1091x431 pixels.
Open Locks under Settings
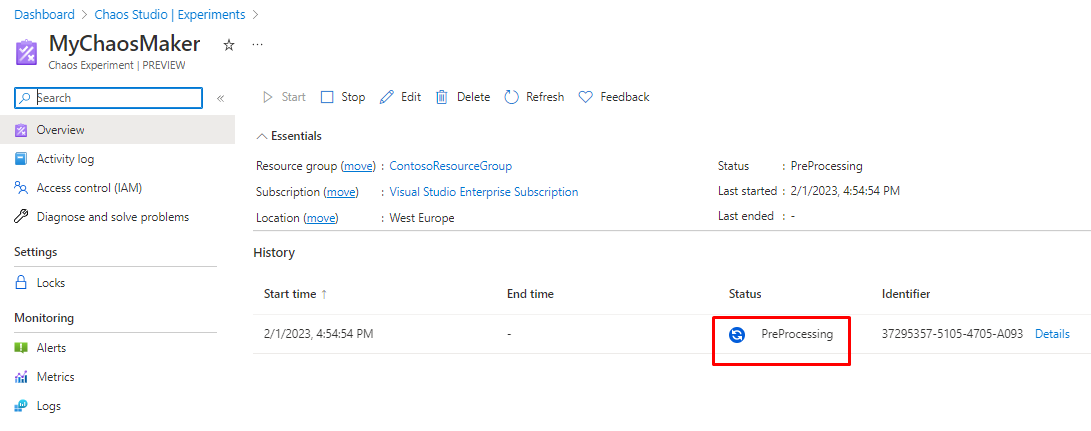[x=50, y=283]
